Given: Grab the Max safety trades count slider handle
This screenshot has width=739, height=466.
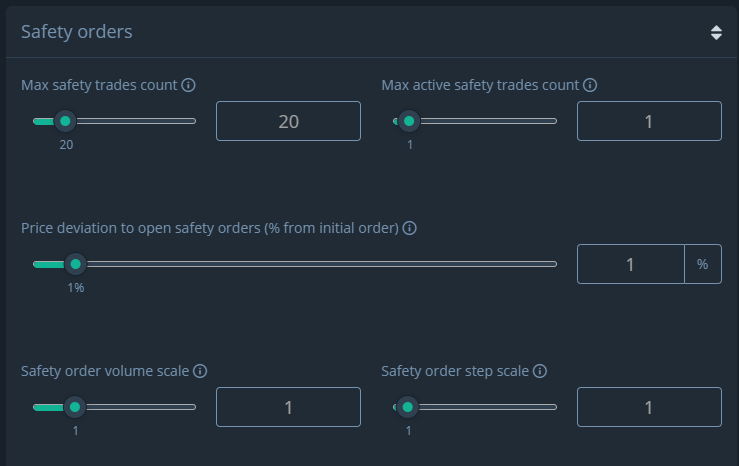Looking at the screenshot, I should (x=65, y=121).
